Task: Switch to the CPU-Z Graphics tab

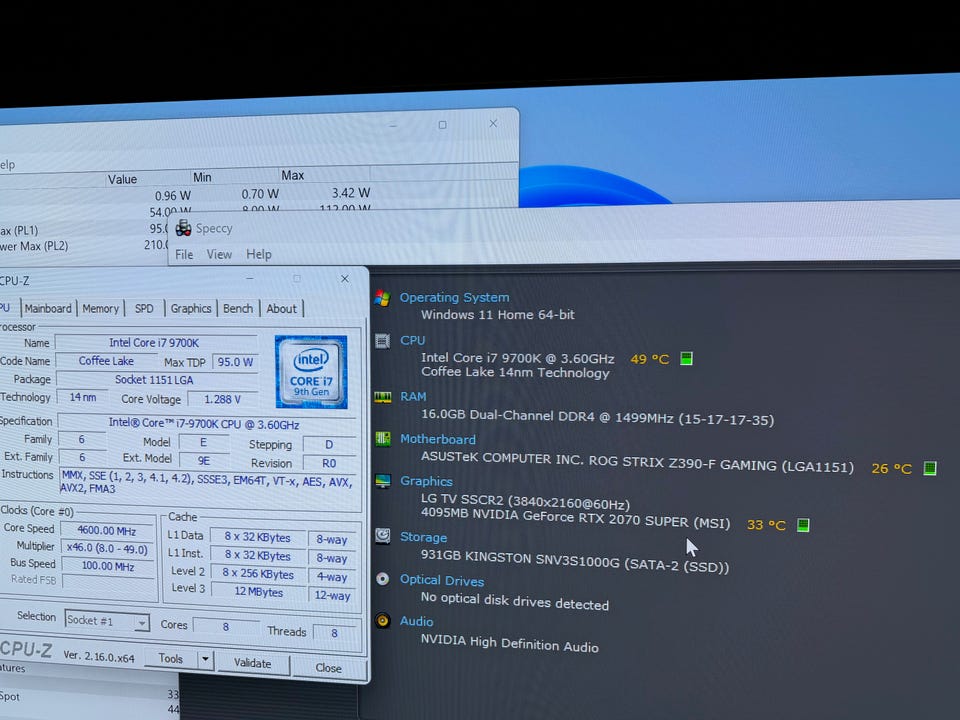Action: (190, 309)
